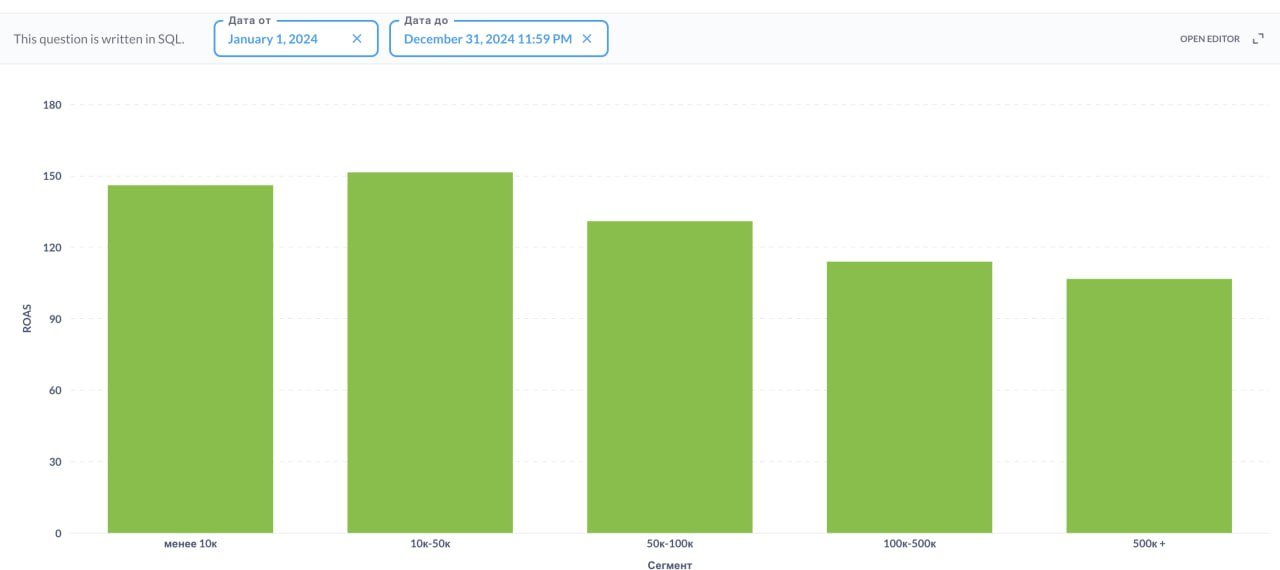
Task: Select the '100к-500к' green bar
Action: tap(909, 397)
